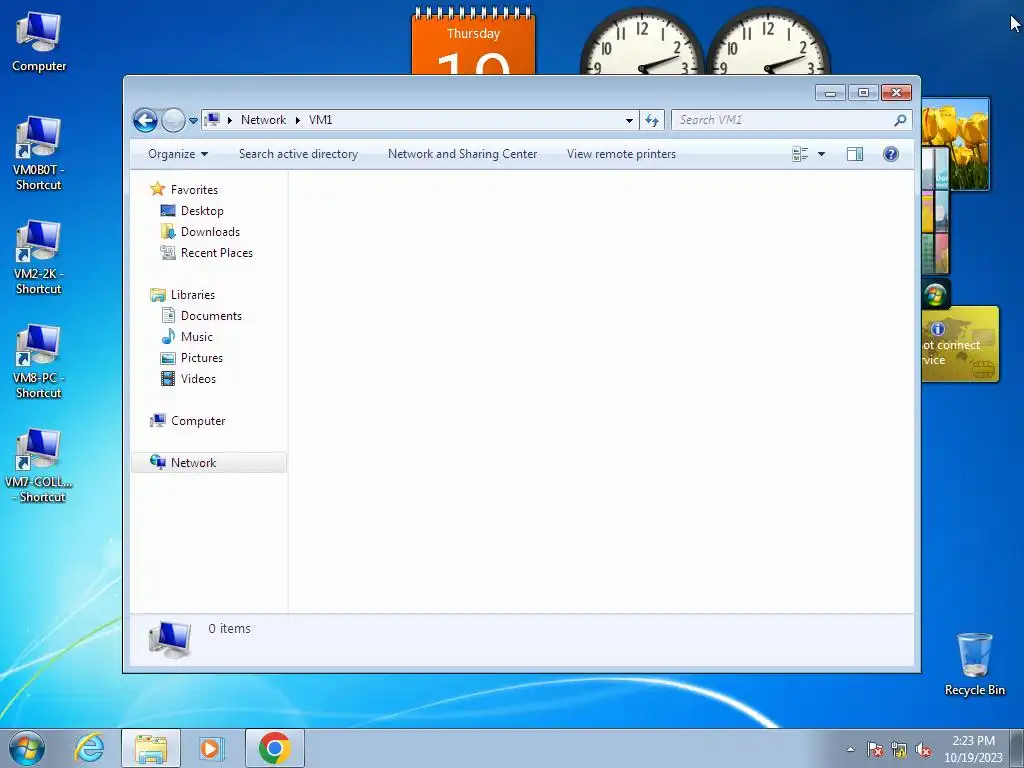1024x768 pixels.
Task: Open Network and Sharing Center
Action: (x=462, y=154)
